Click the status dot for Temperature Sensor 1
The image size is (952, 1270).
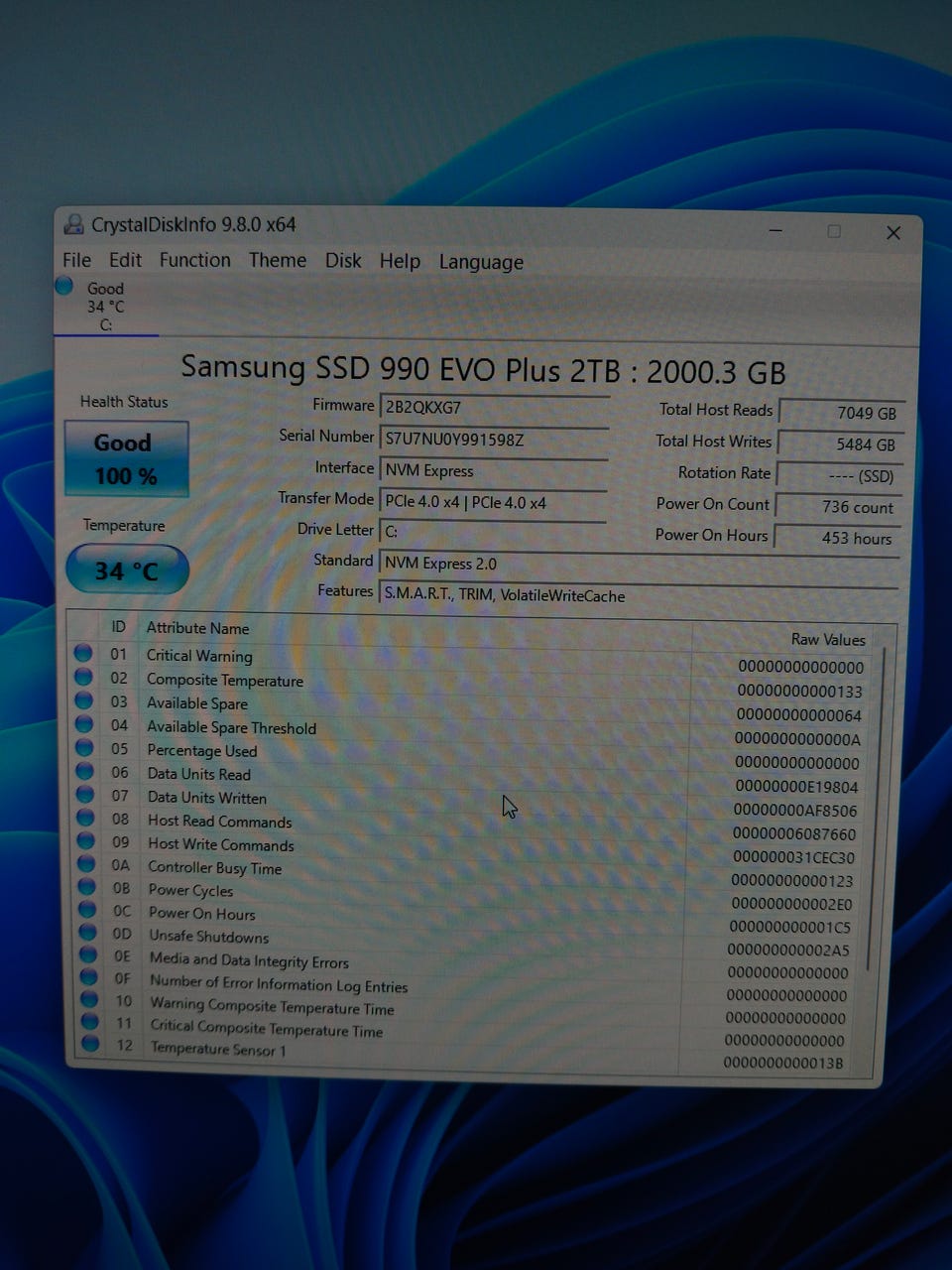tap(91, 1043)
